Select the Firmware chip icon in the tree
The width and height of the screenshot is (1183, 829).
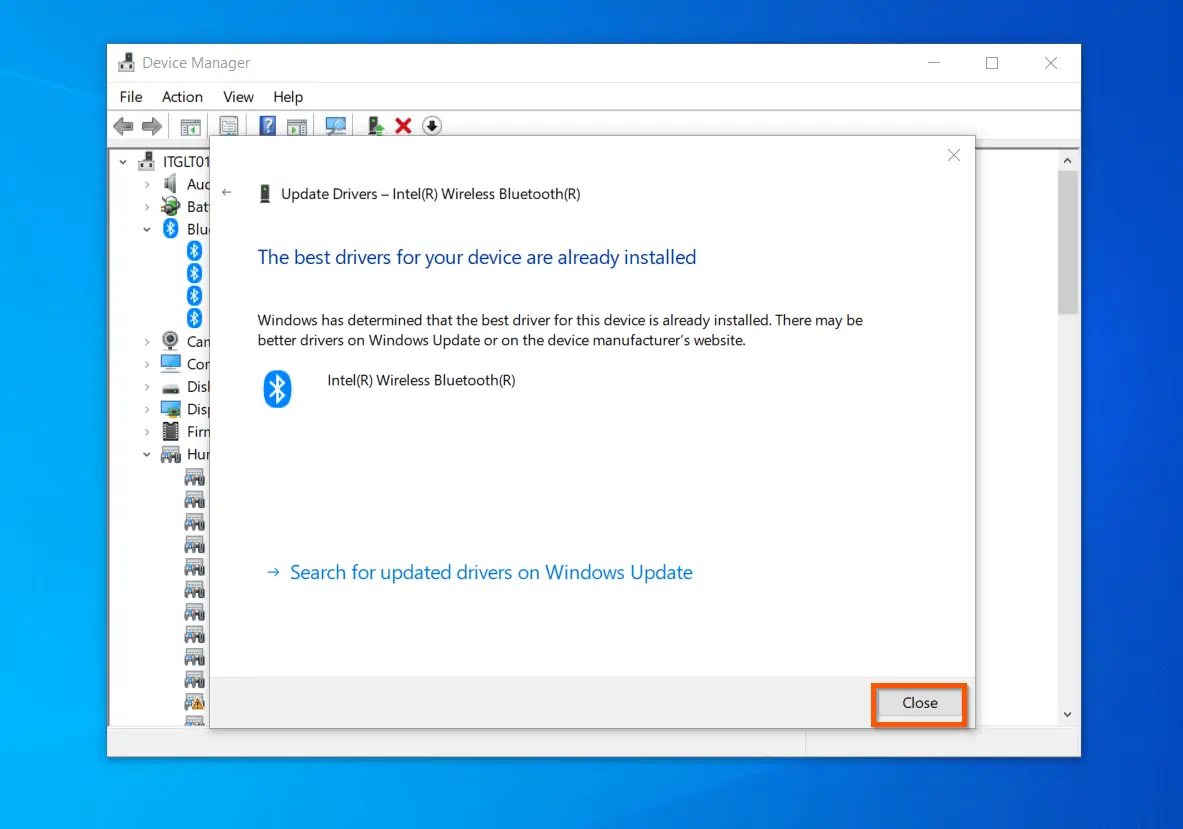[171, 431]
